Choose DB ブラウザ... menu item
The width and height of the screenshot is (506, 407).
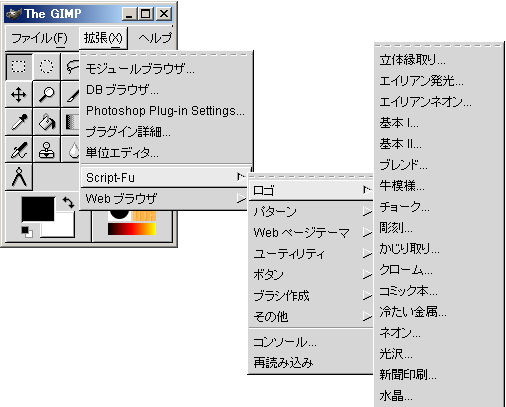[x=167, y=90]
